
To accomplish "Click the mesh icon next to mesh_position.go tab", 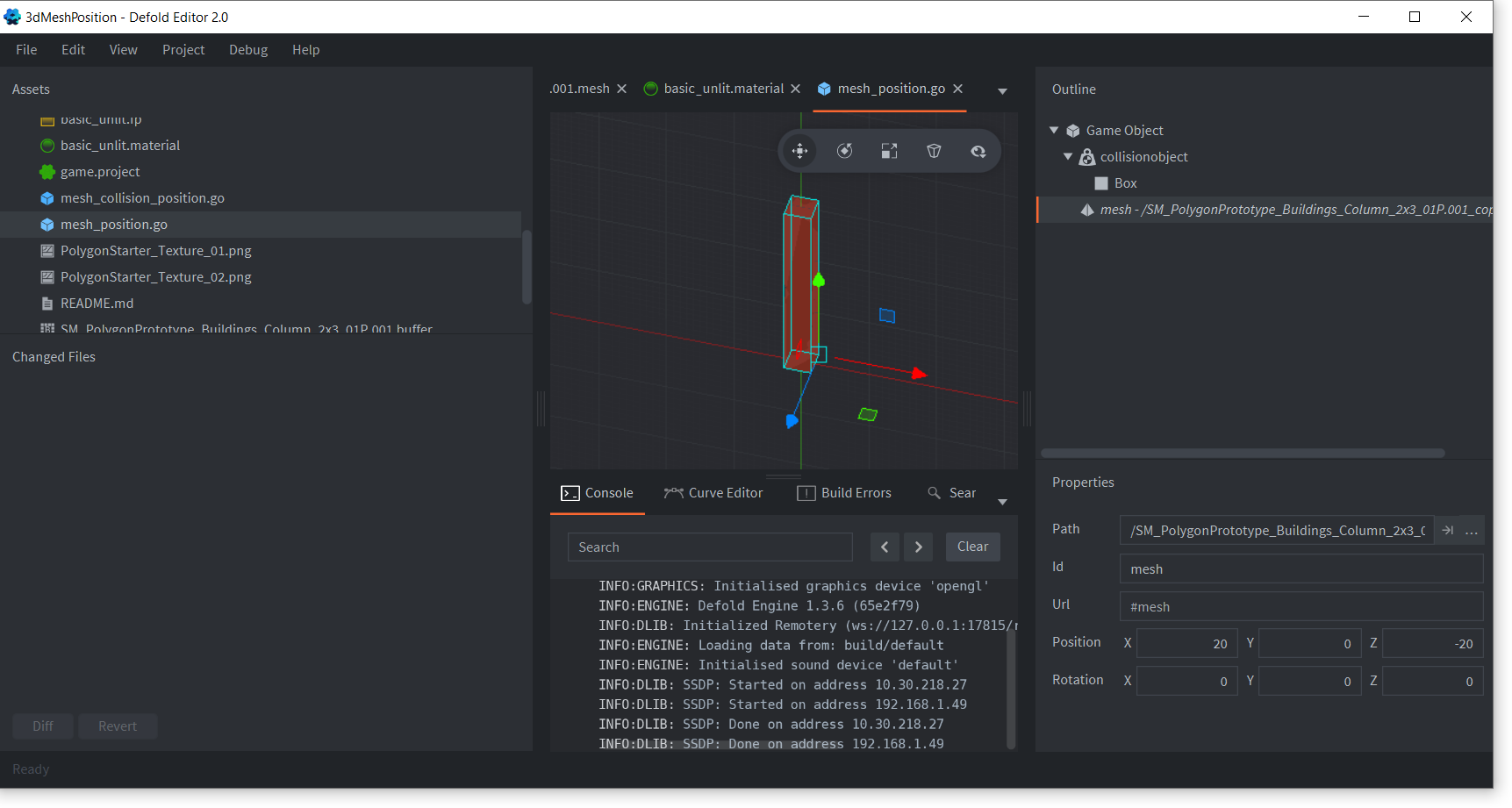I will coord(823,88).
